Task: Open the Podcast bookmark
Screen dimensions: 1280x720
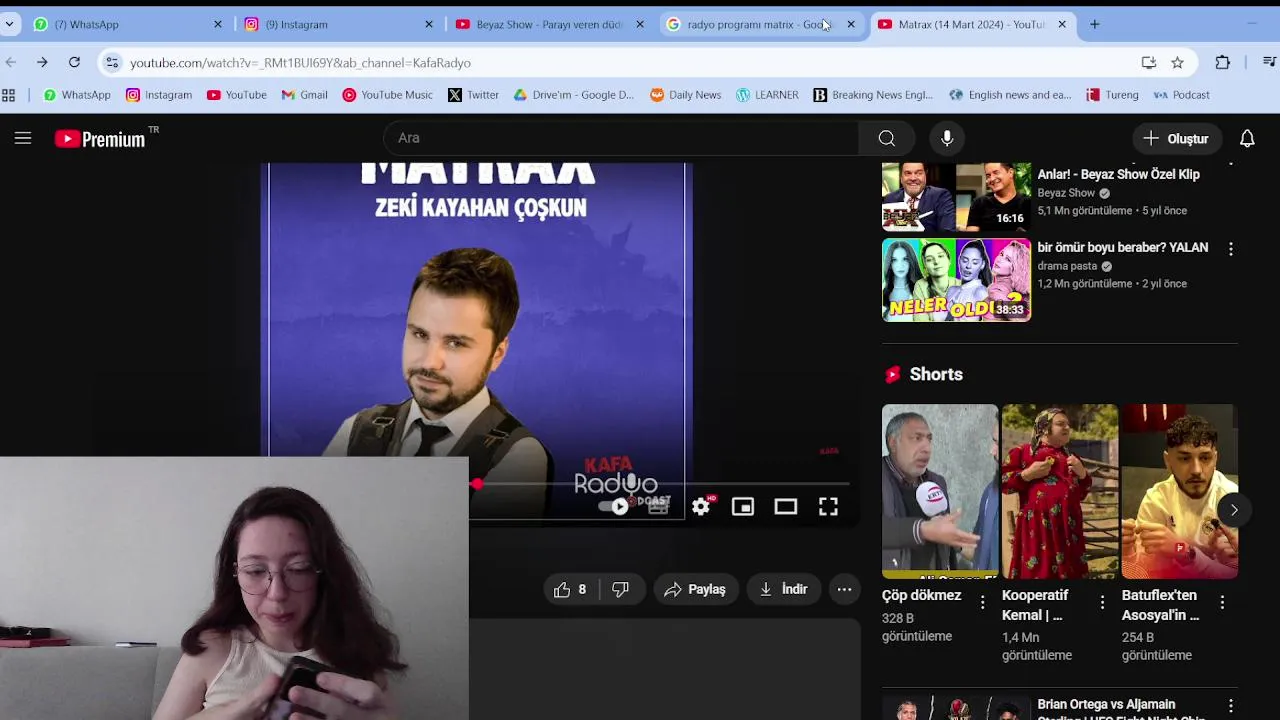Action: (1182, 95)
